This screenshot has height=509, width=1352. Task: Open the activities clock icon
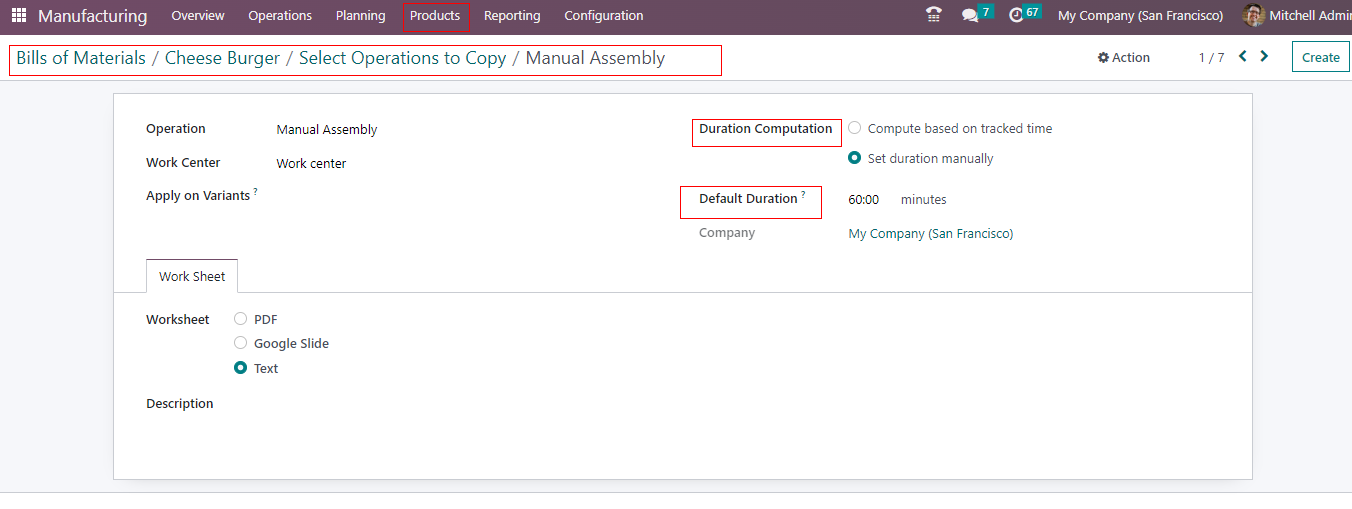pyautogui.click(x=1017, y=15)
